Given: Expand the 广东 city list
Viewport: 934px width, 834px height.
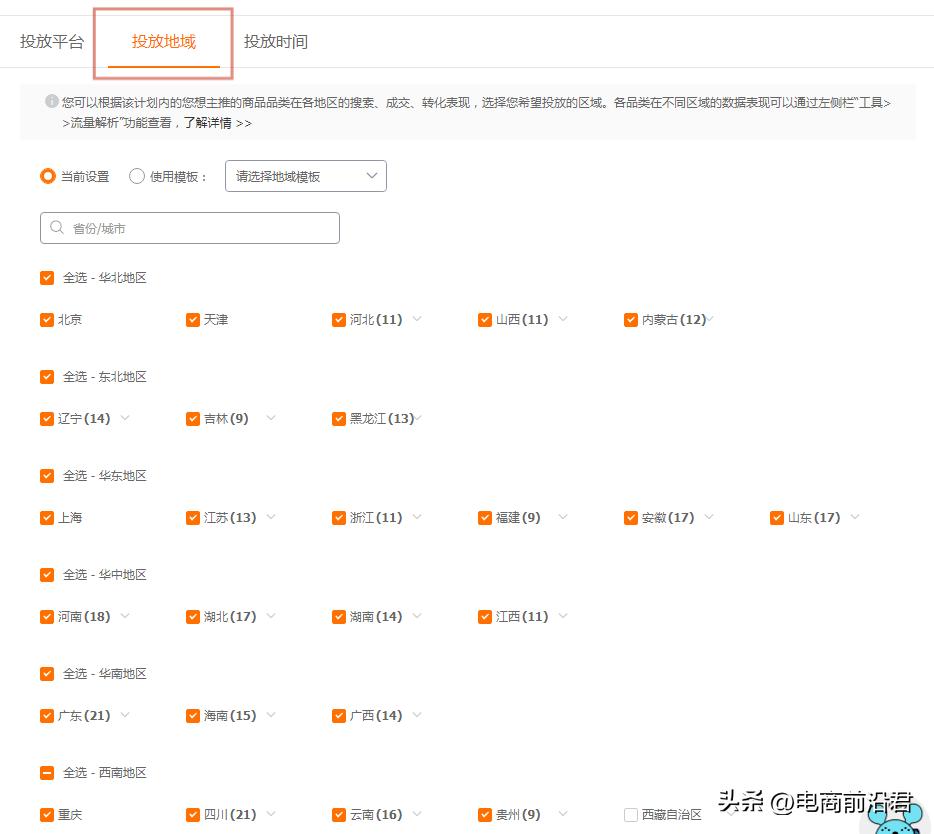Looking at the screenshot, I should [x=124, y=715].
